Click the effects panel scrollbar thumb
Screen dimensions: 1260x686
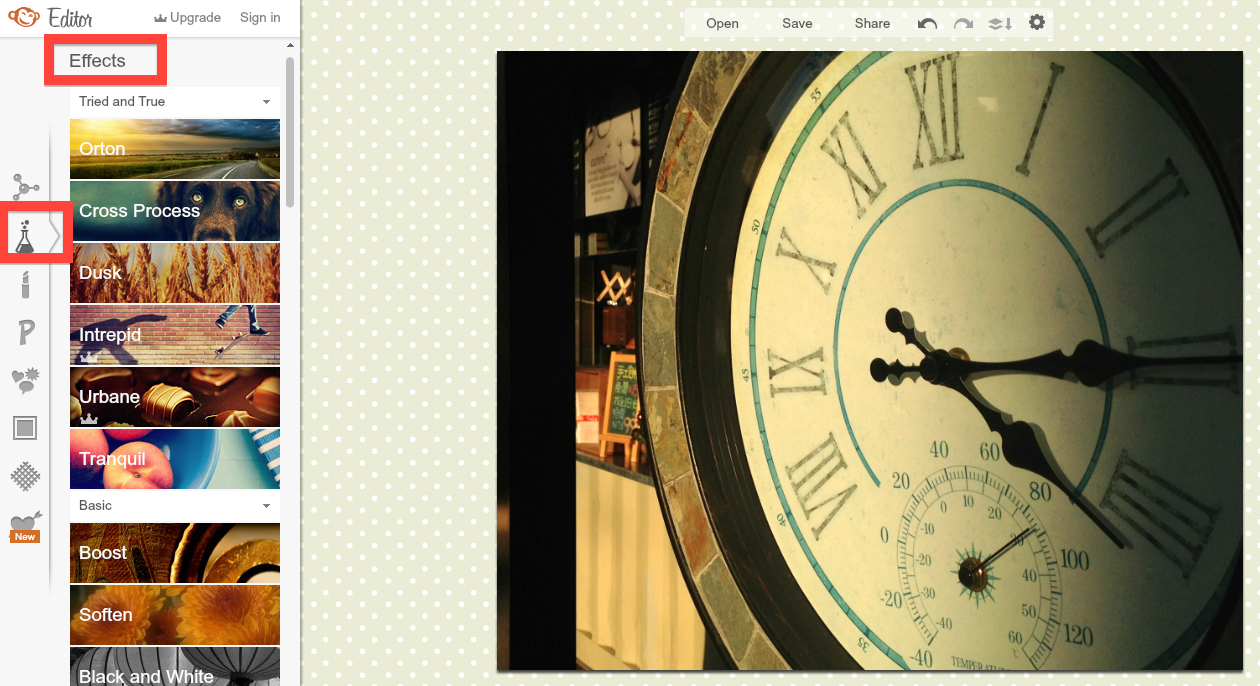tap(290, 131)
